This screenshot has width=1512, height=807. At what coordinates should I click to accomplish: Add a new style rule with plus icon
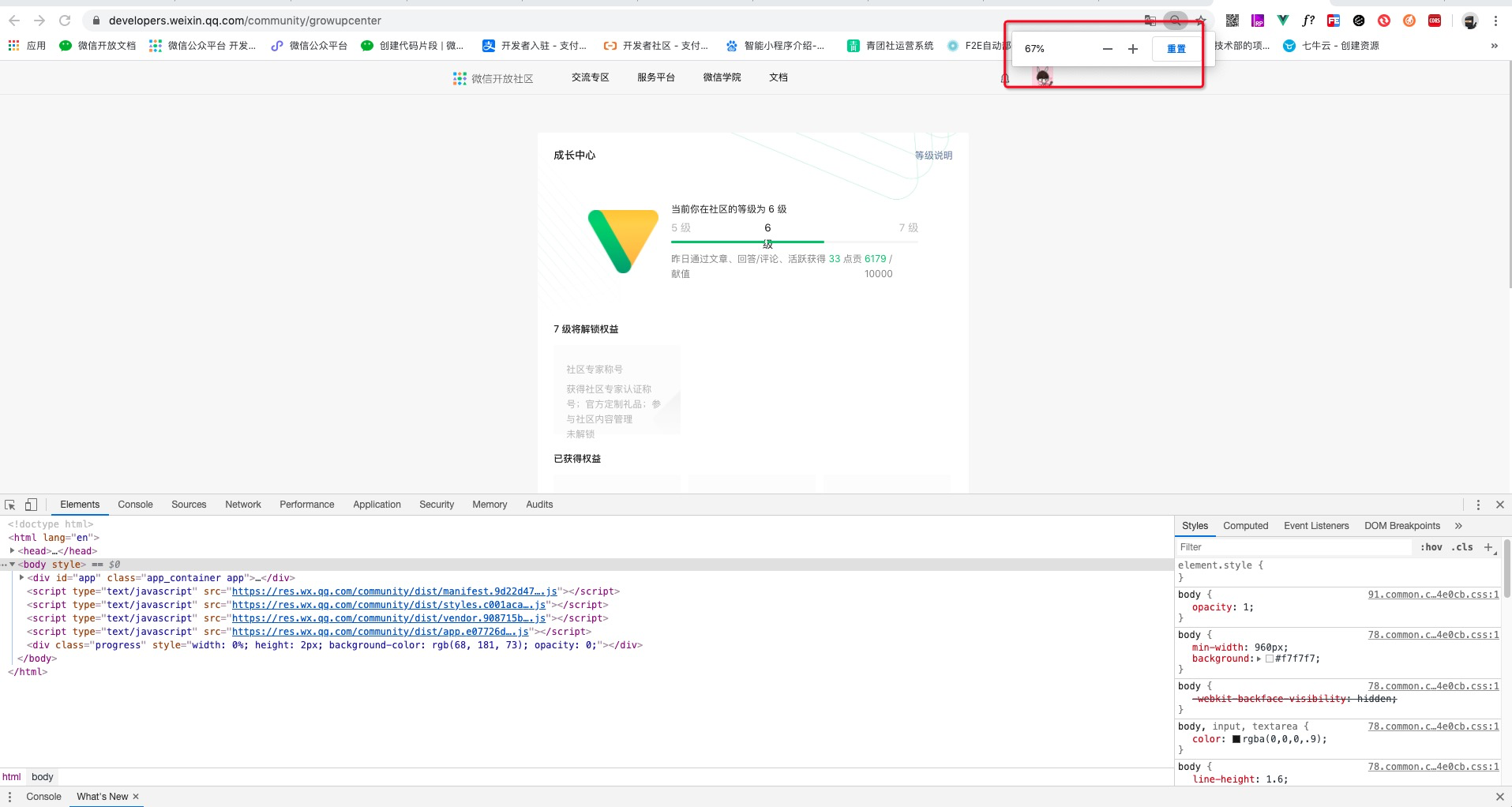pyautogui.click(x=1488, y=547)
